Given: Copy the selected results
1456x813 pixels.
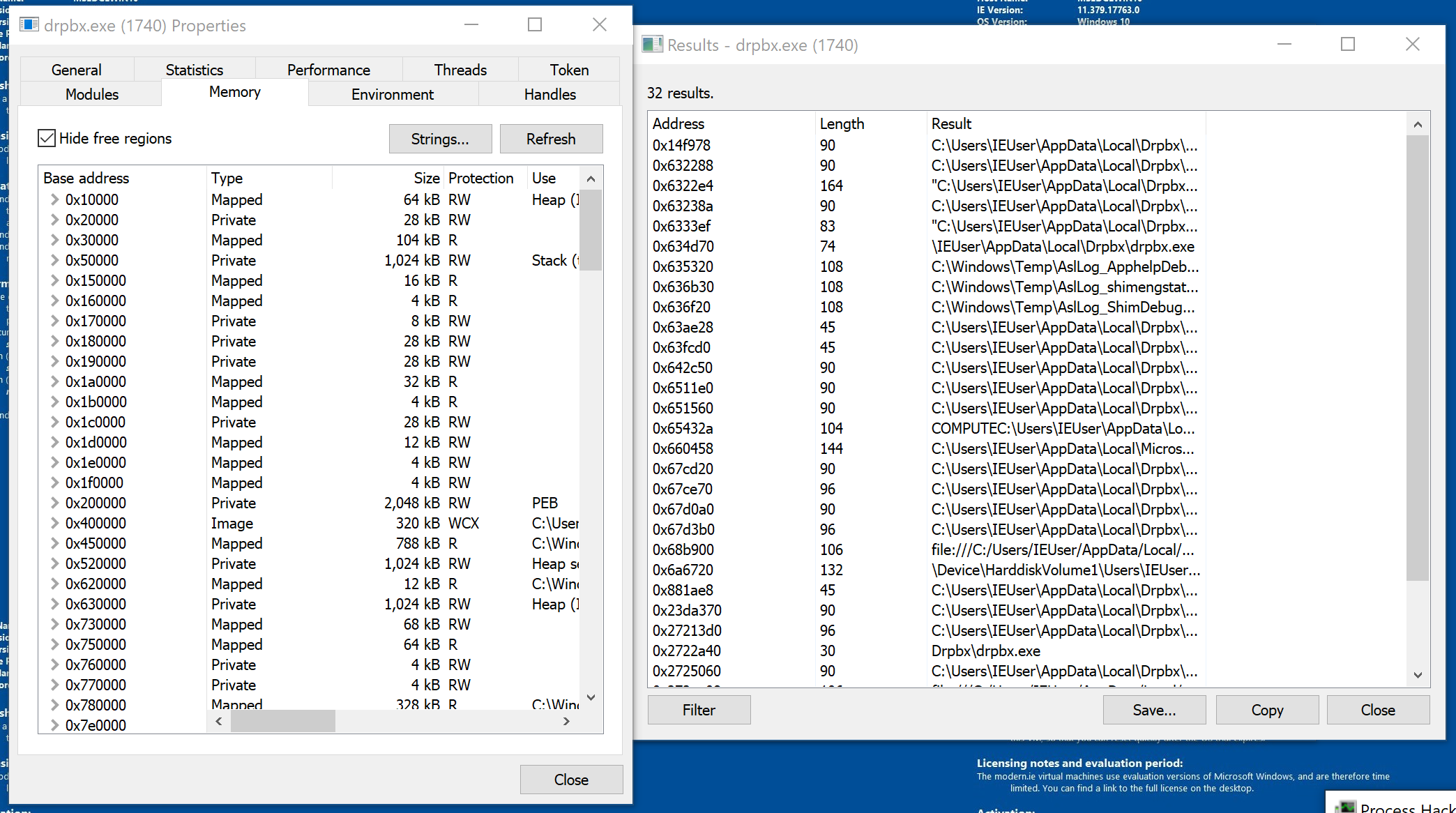Looking at the screenshot, I should click(x=1267, y=710).
